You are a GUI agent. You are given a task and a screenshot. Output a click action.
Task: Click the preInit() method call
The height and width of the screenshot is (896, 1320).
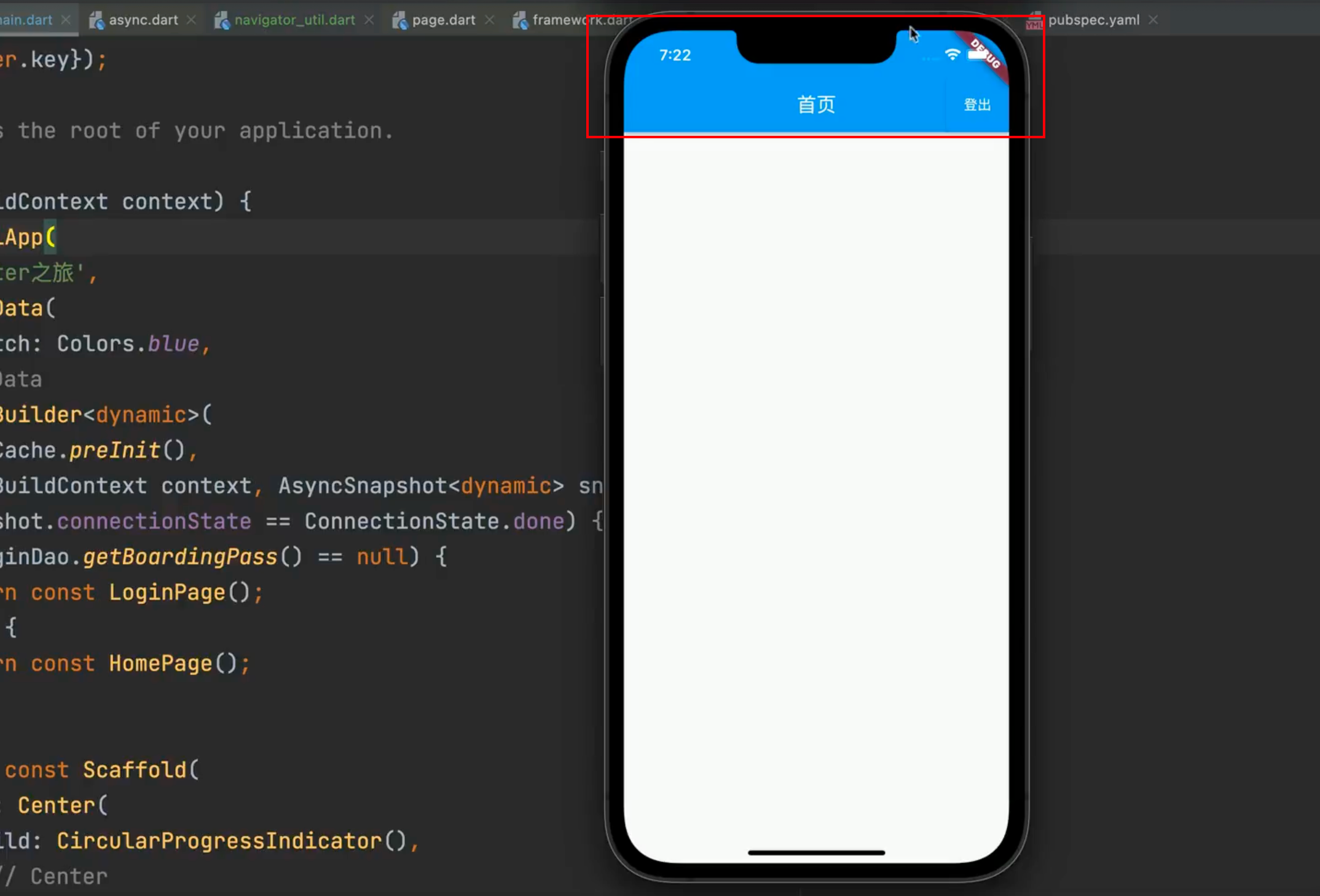(x=127, y=450)
